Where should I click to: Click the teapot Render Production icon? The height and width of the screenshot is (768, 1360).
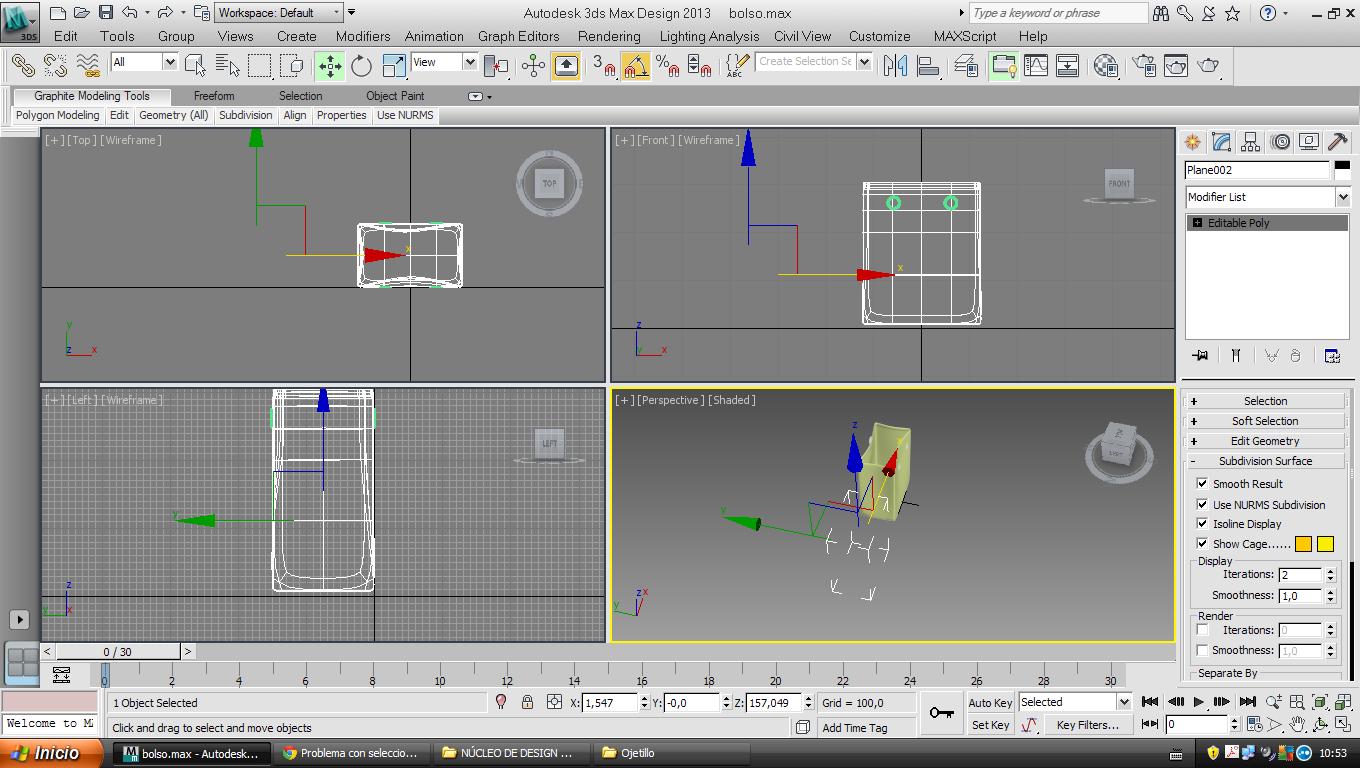click(x=1209, y=66)
